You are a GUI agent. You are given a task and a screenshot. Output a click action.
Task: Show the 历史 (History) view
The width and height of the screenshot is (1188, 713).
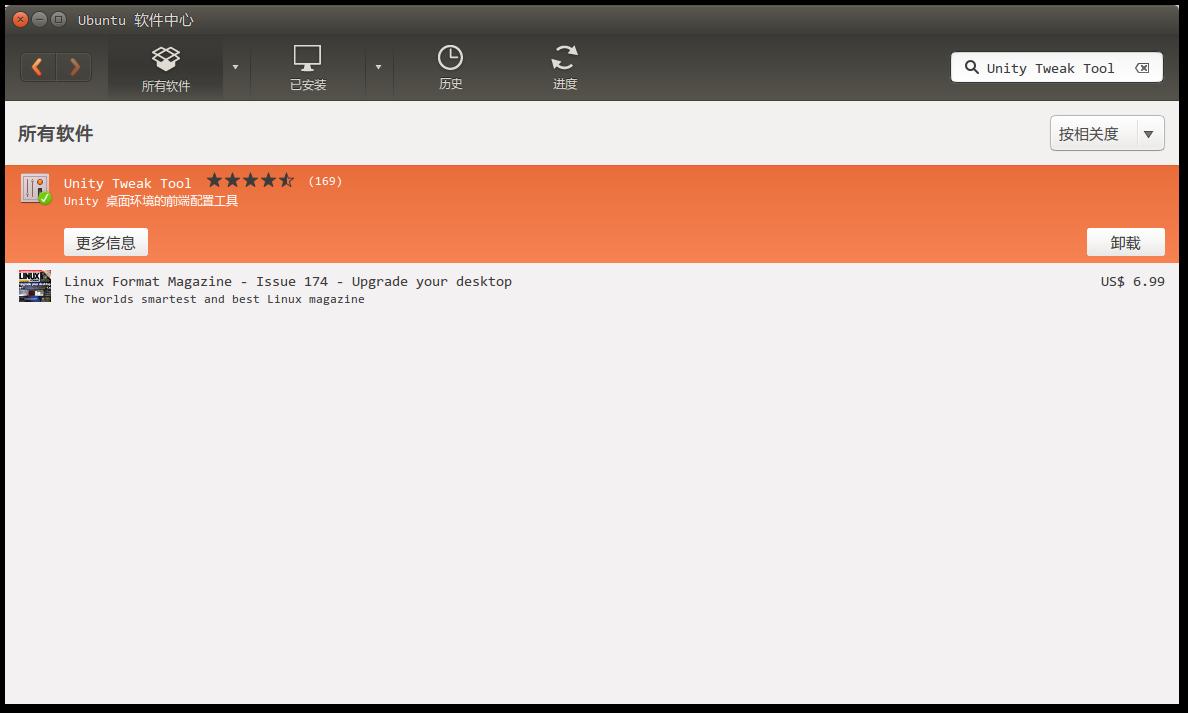coord(450,68)
